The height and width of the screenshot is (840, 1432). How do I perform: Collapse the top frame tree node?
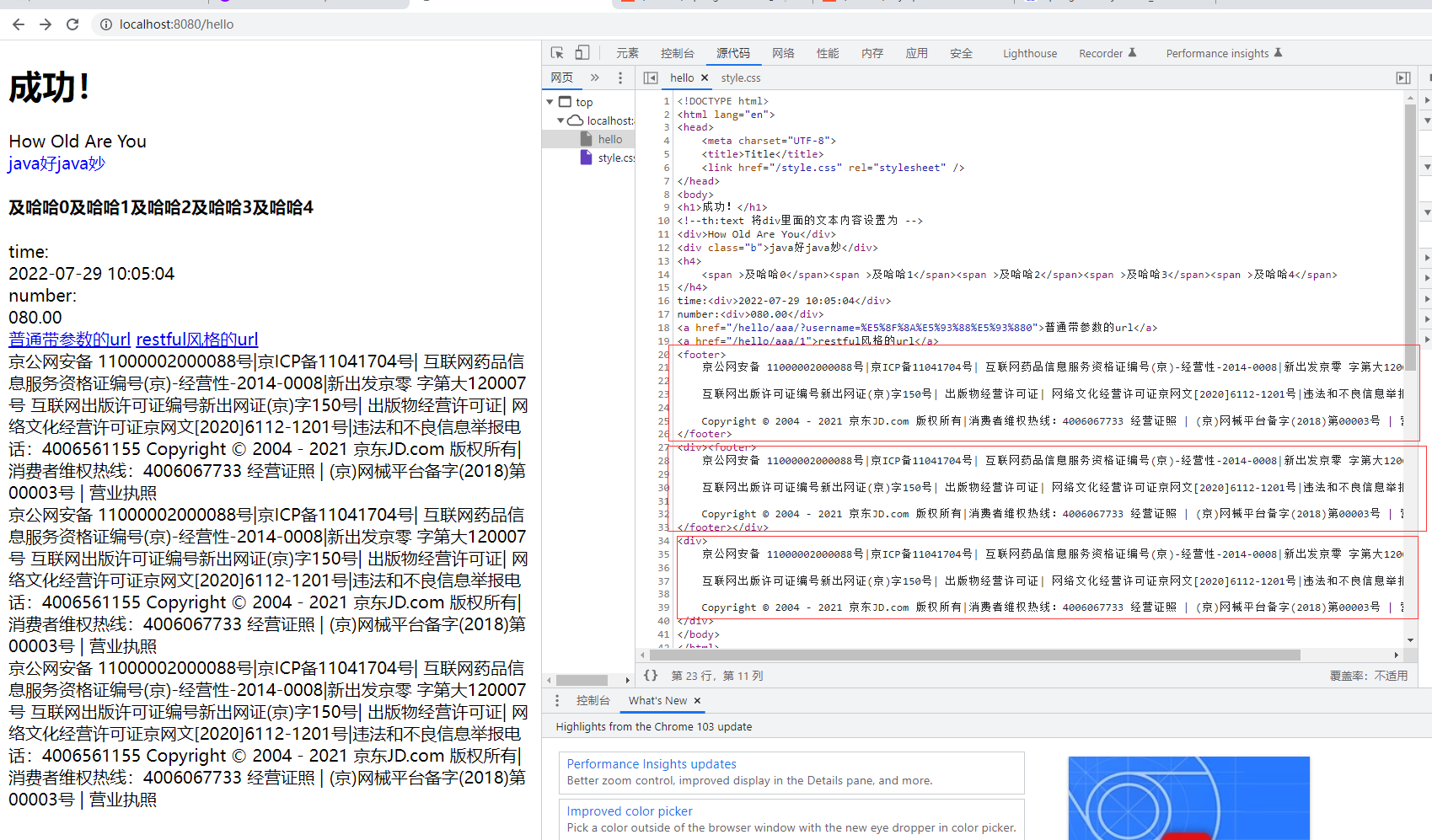click(x=550, y=102)
